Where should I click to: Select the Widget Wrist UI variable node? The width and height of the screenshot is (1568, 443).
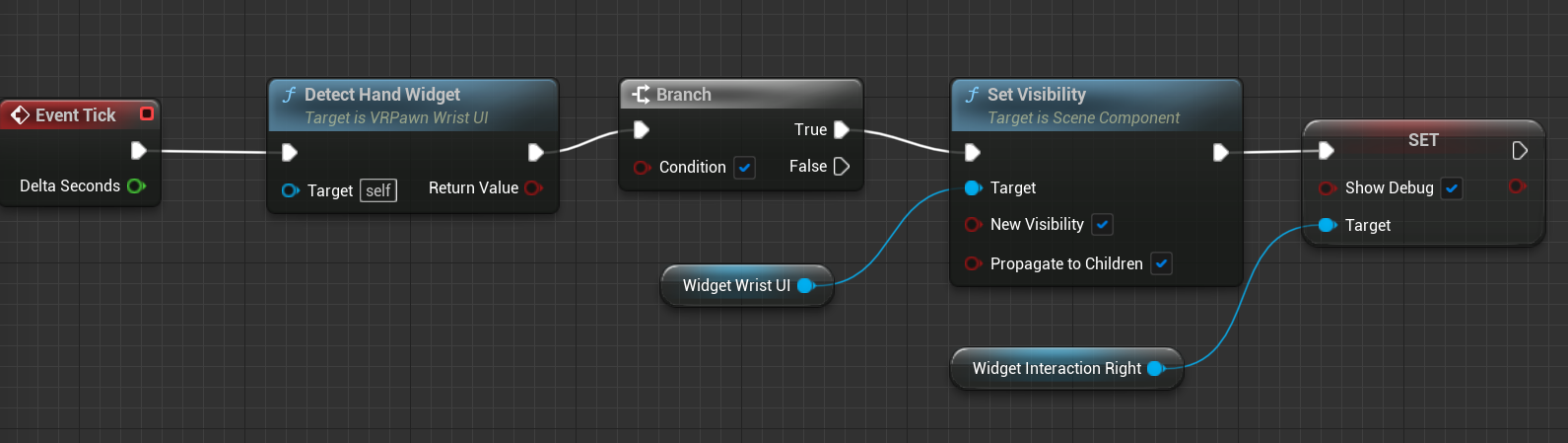pos(735,285)
